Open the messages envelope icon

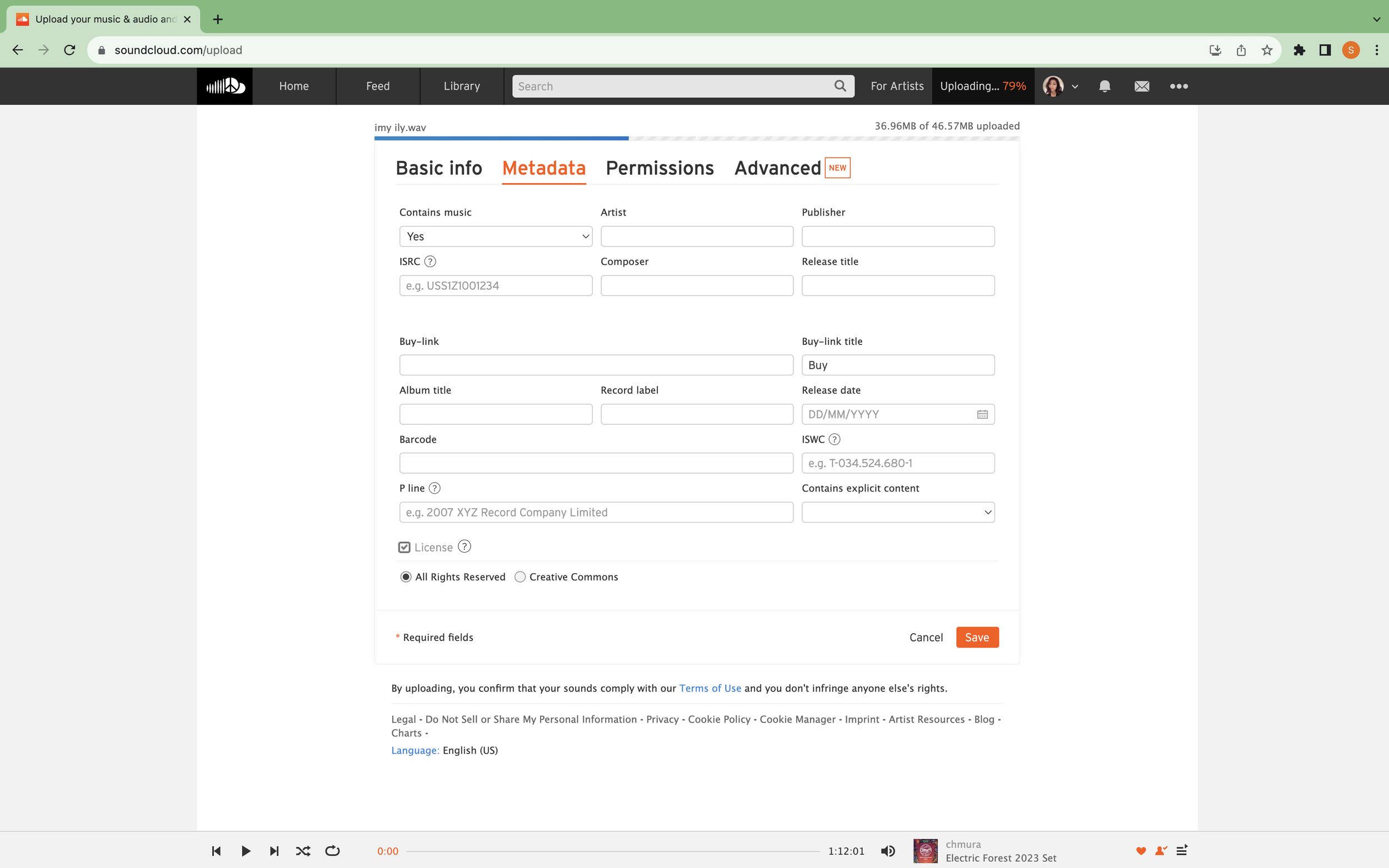(x=1142, y=86)
